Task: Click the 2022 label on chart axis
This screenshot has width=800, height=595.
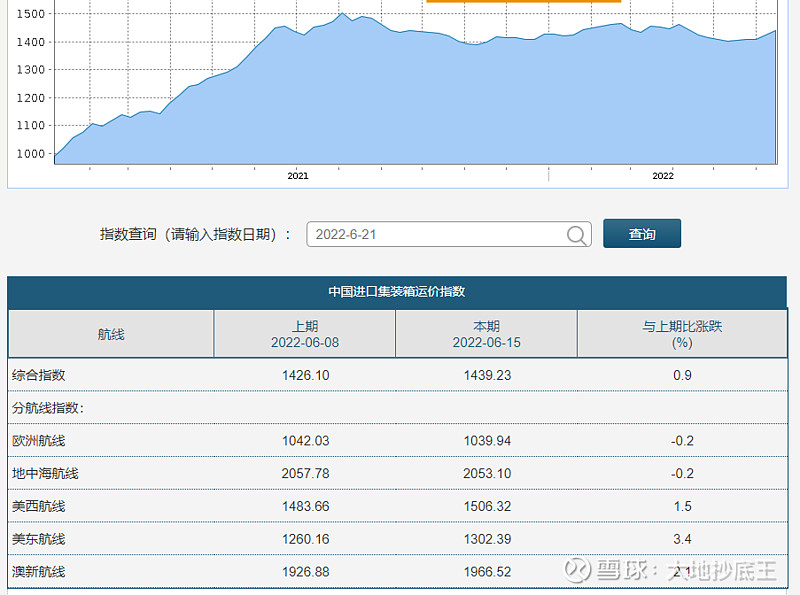Action: pos(663,176)
